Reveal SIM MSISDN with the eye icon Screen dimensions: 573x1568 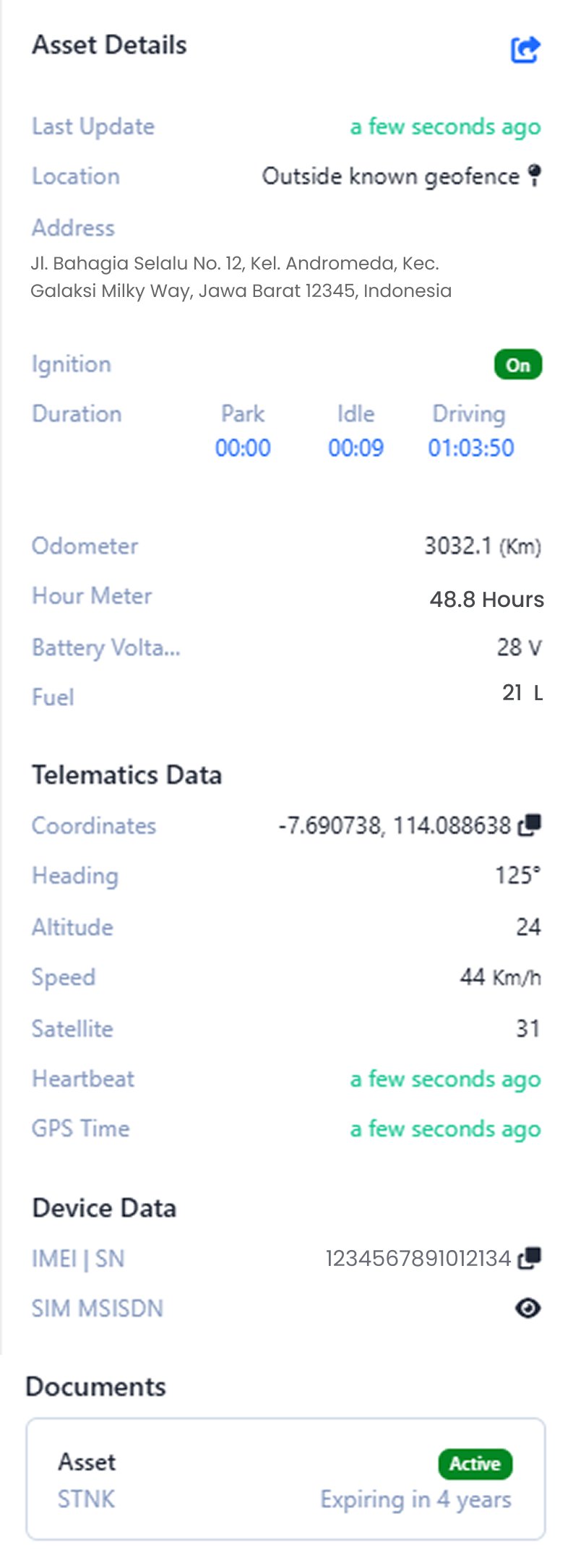(527, 1308)
